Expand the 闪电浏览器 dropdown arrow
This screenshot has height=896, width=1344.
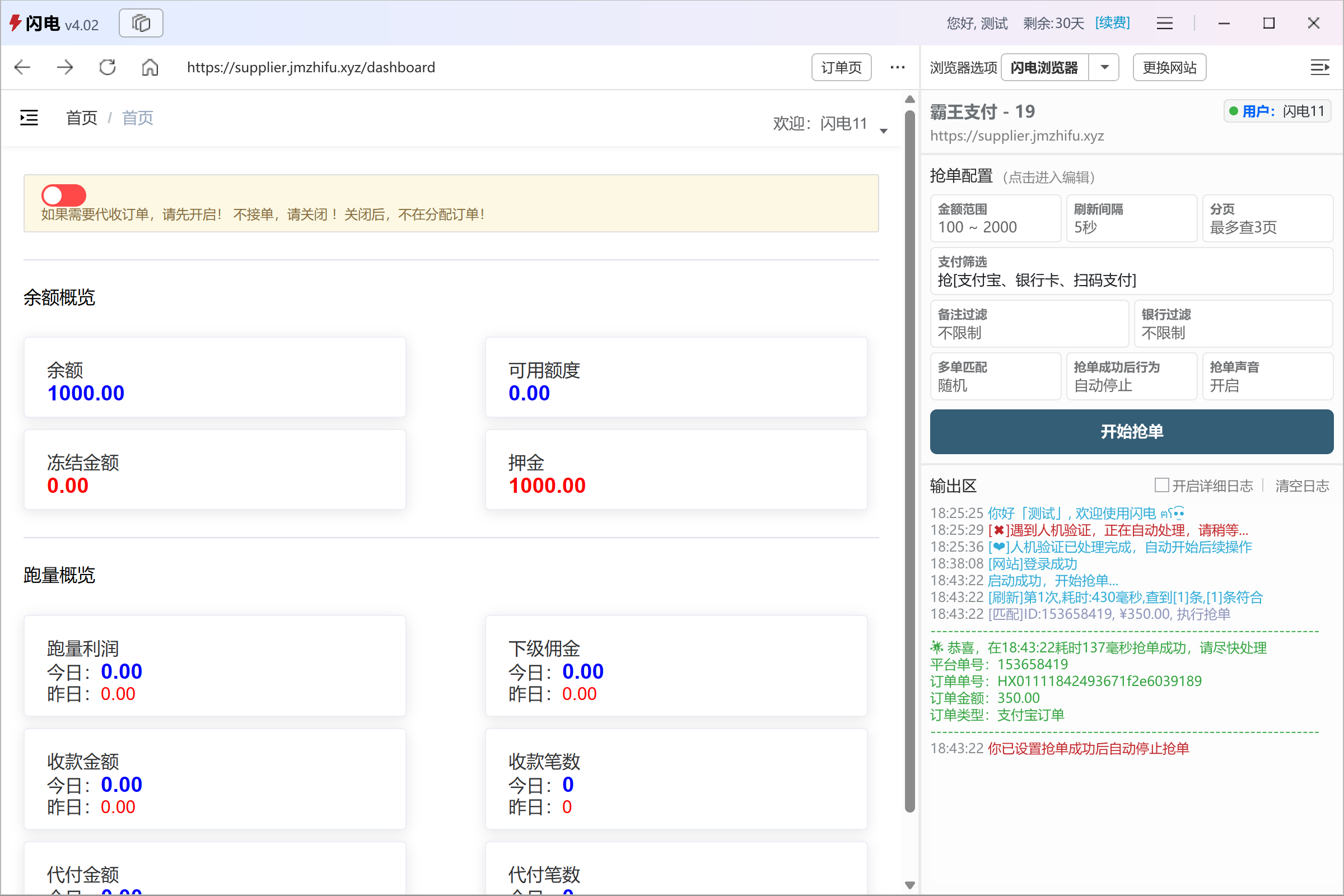point(1104,67)
